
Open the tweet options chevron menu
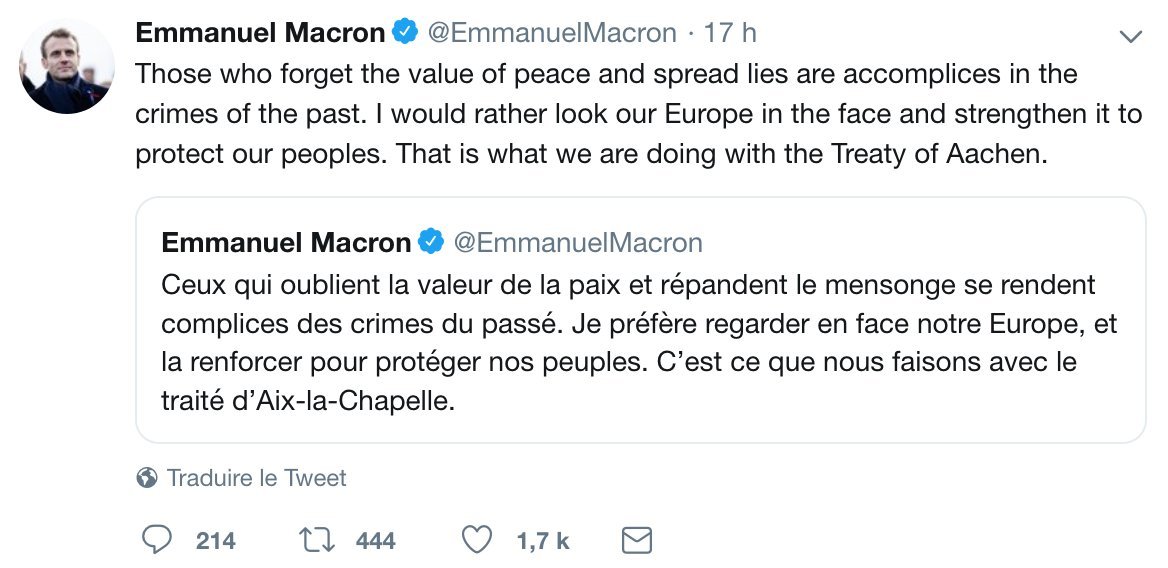1130,37
